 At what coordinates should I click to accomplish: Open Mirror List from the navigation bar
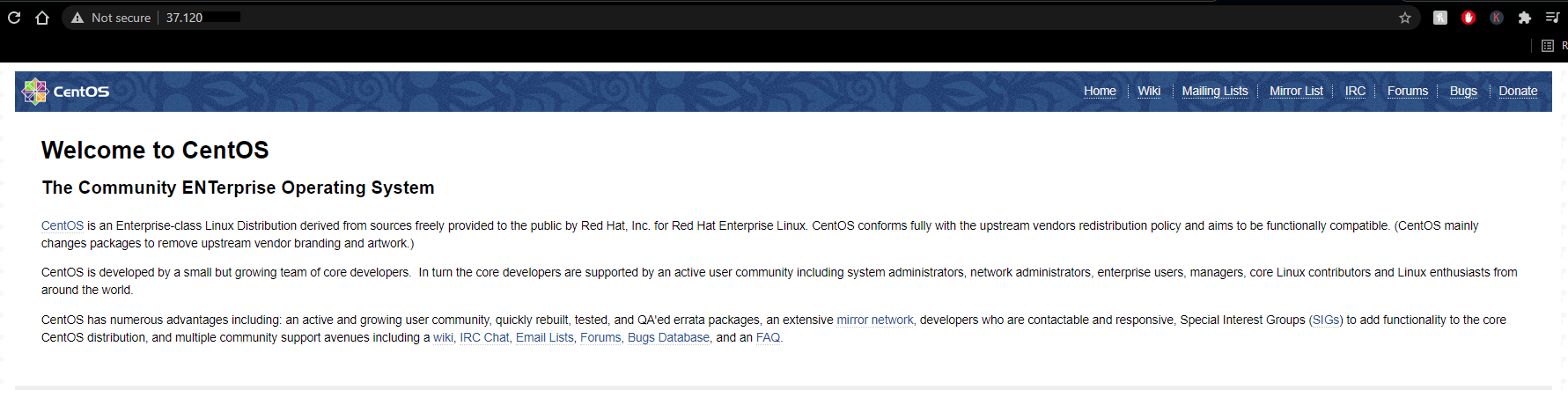1296,91
